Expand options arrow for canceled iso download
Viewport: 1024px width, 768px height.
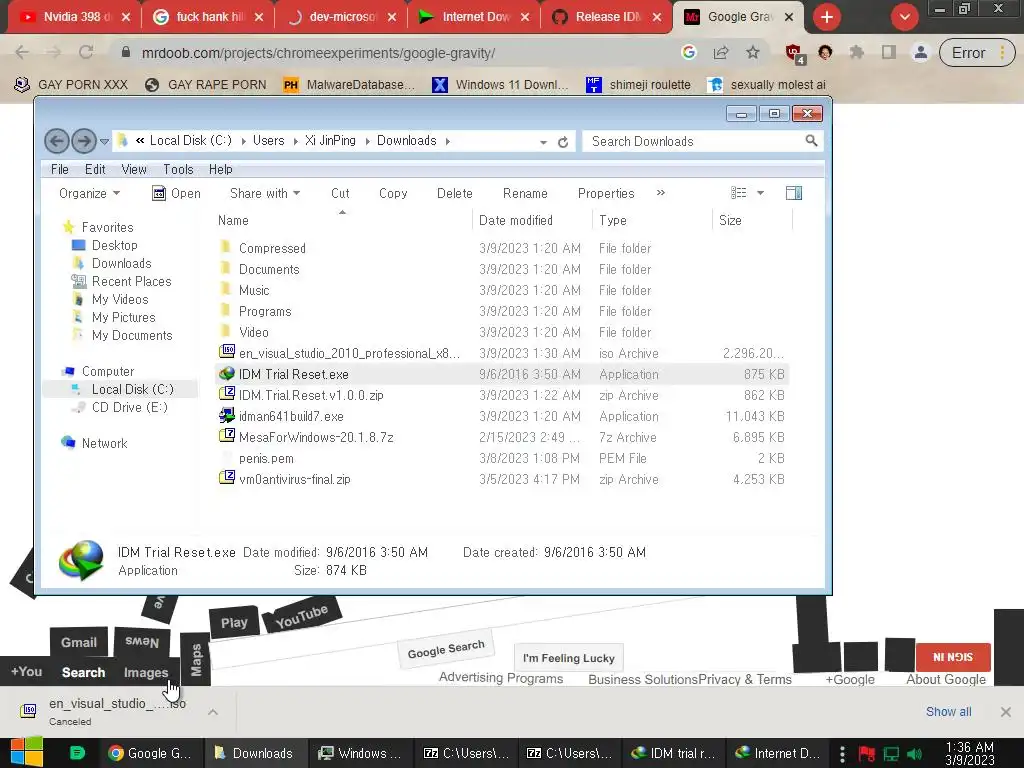[x=213, y=712]
